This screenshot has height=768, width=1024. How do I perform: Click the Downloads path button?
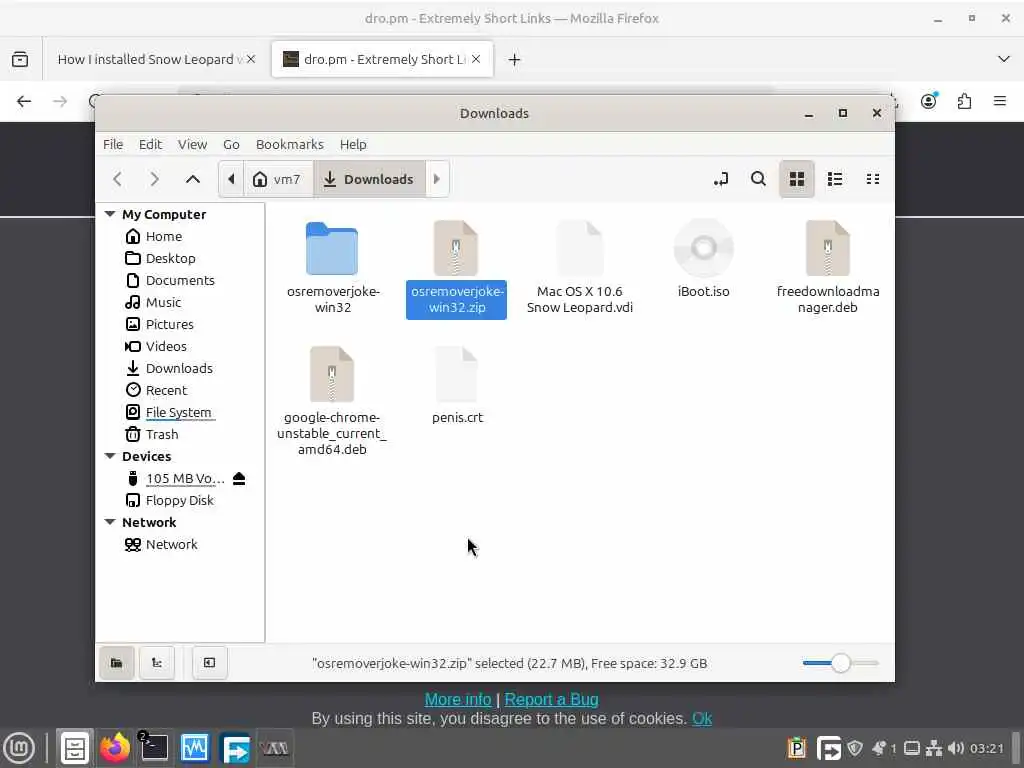tap(370, 179)
